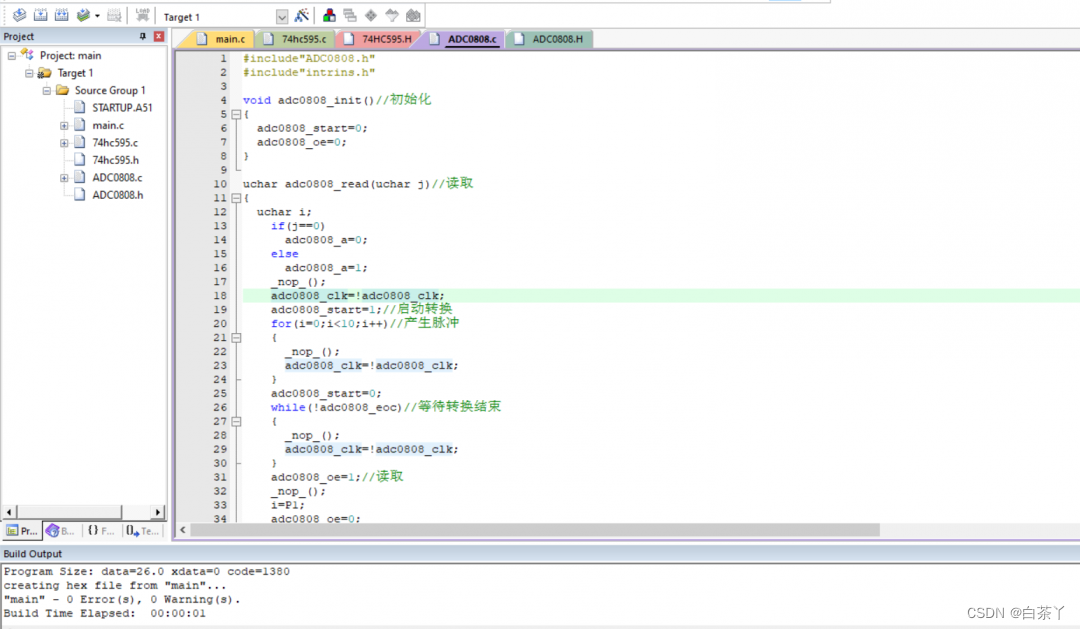Open the Target 1 dropdown arrow
The image size is (1080, 629).
pos(281,17)
